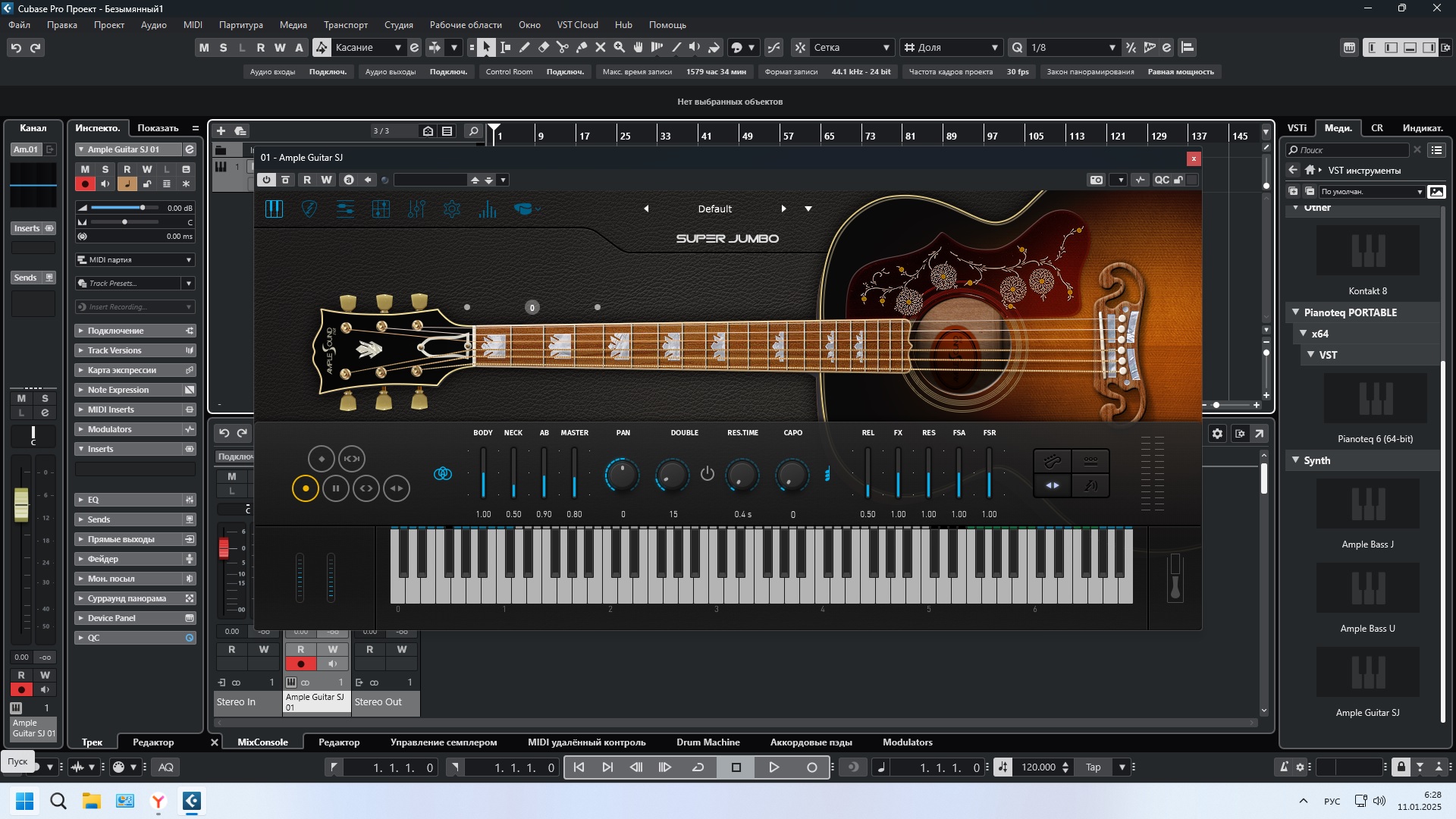Toggle plugin Read automation R button
Viewport: 1456px width, 819px height.
click(x=307, y=180)
